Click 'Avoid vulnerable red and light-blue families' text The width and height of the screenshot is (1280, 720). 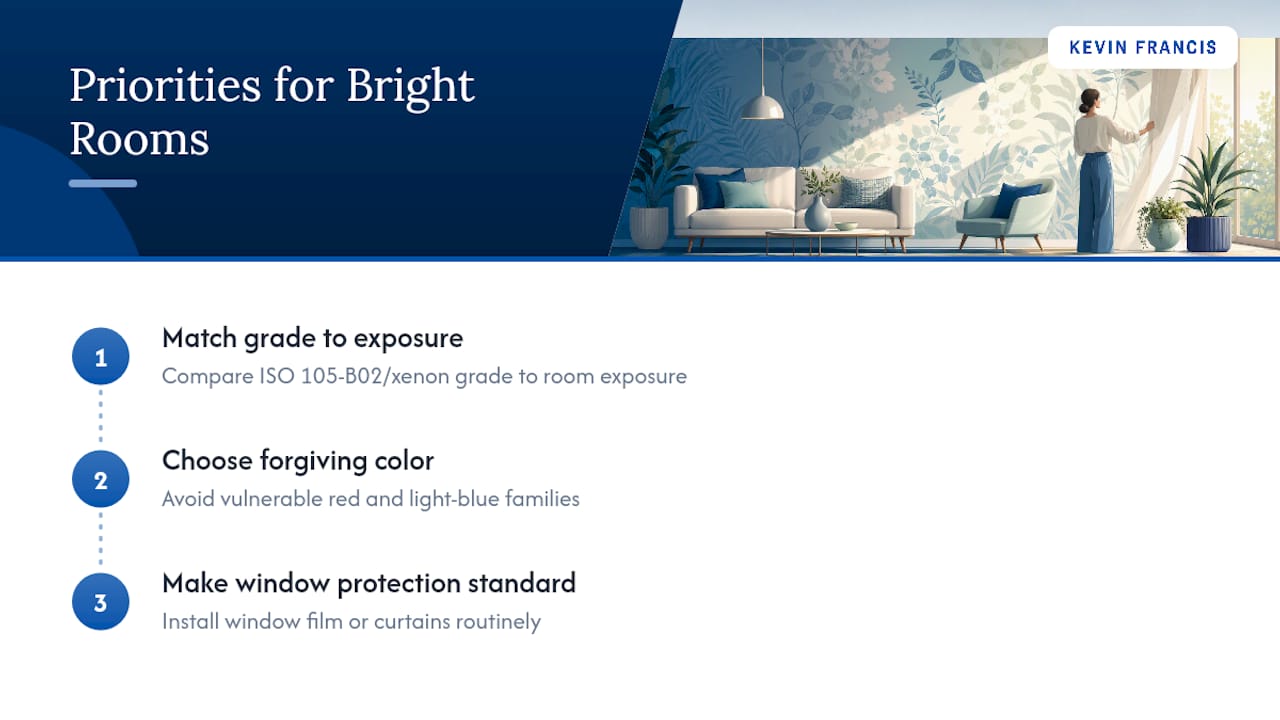pos(371,498)
